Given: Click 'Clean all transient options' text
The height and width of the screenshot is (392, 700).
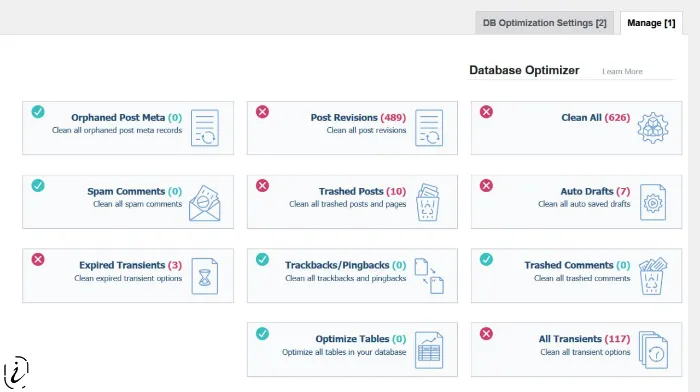Looking at the screenshot, I should [585, 352].
